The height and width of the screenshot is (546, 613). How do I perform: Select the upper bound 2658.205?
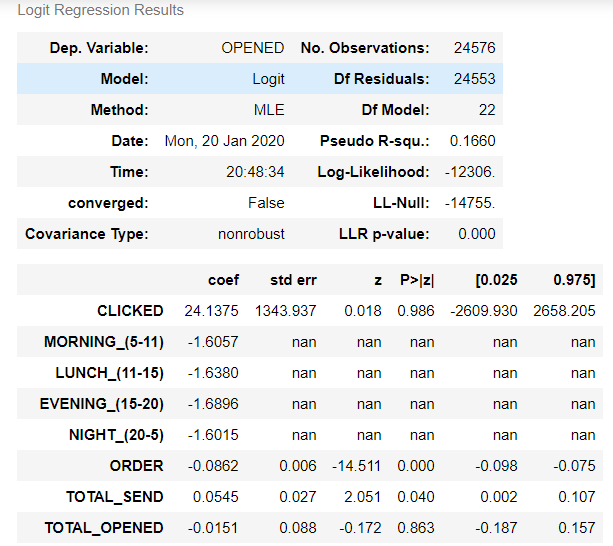564,311
